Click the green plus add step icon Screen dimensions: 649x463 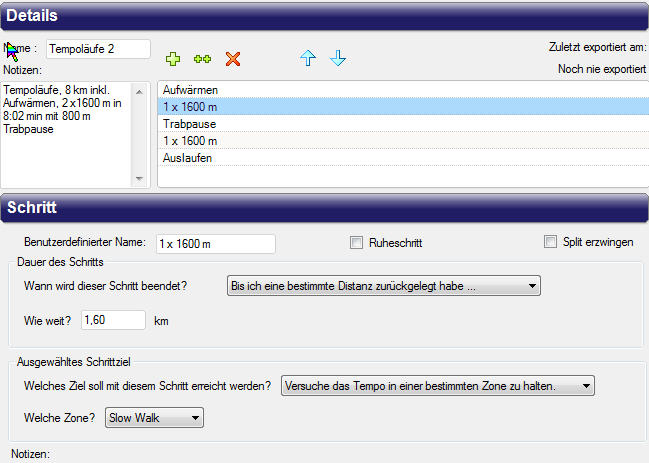pos(171,59)
